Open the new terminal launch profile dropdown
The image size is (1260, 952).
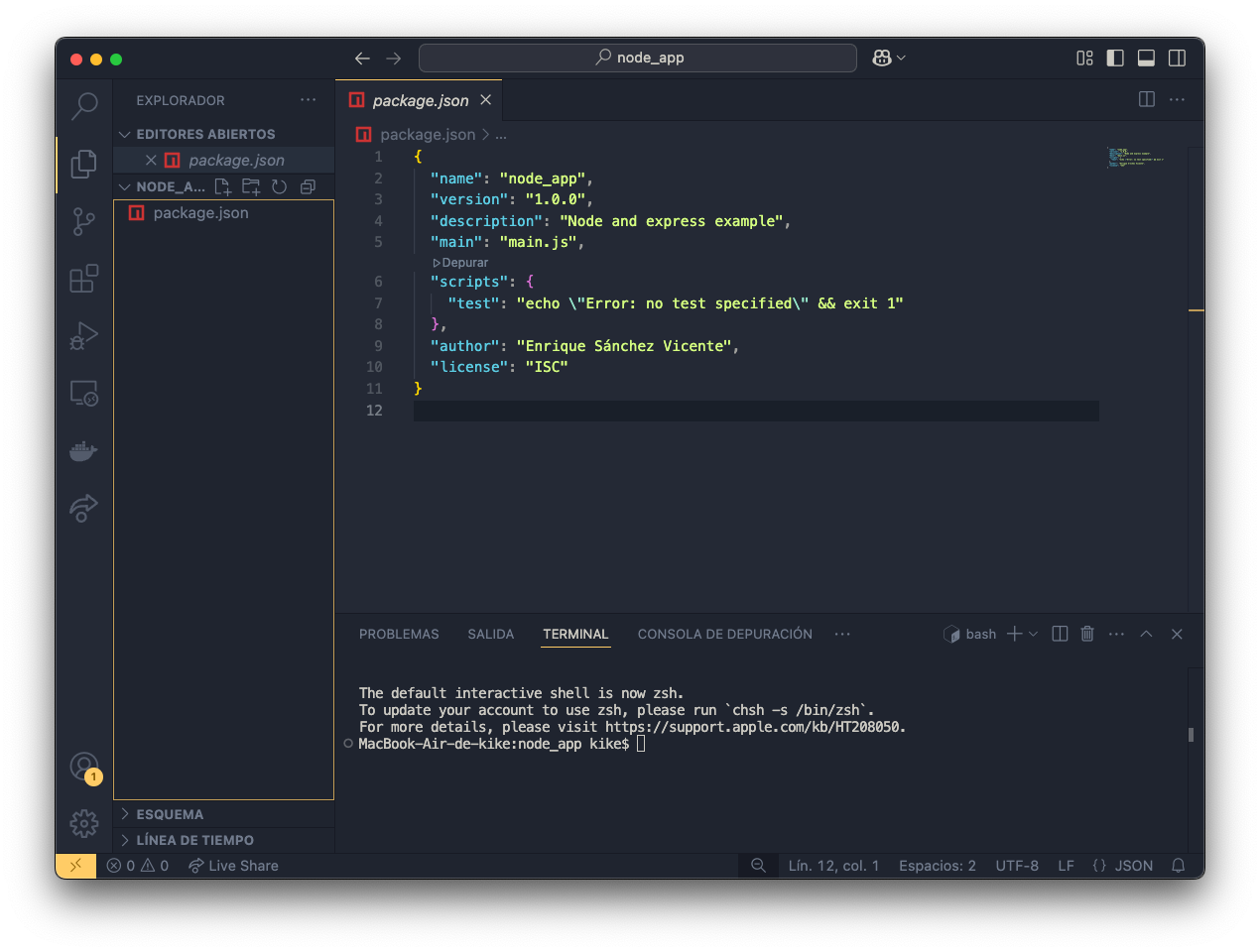pos(1034,634)
